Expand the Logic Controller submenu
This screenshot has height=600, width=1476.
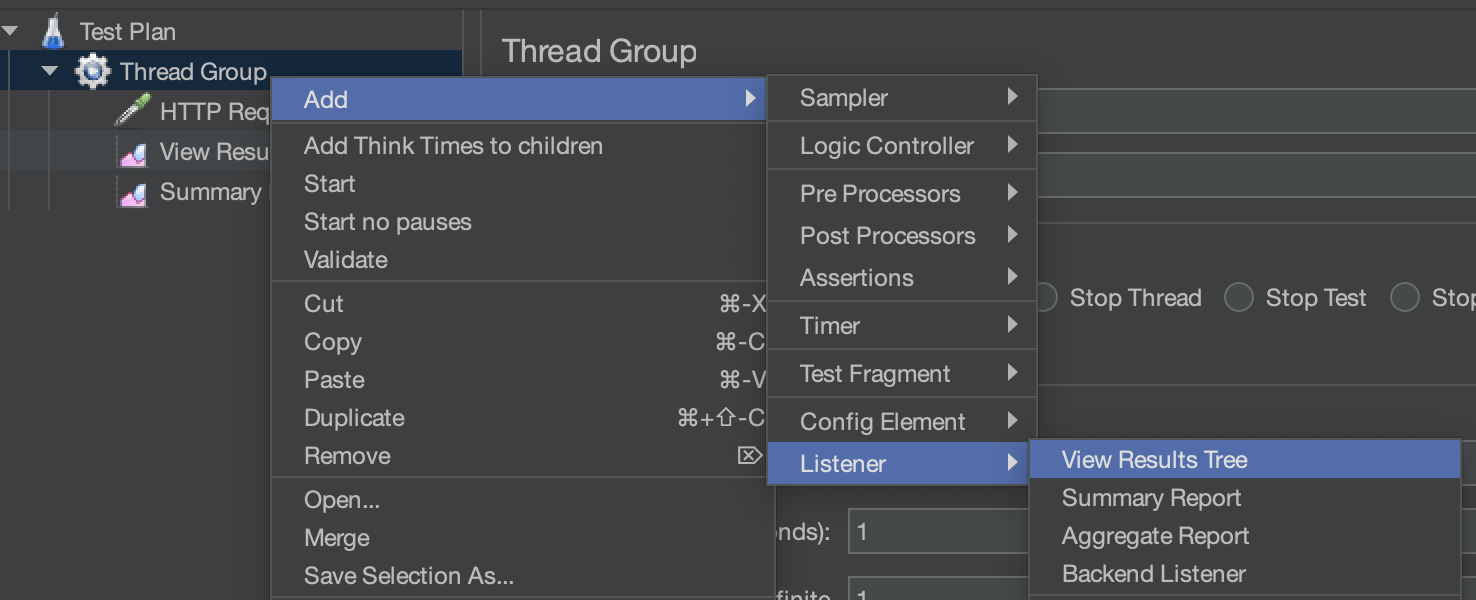(x=902, y=146)
